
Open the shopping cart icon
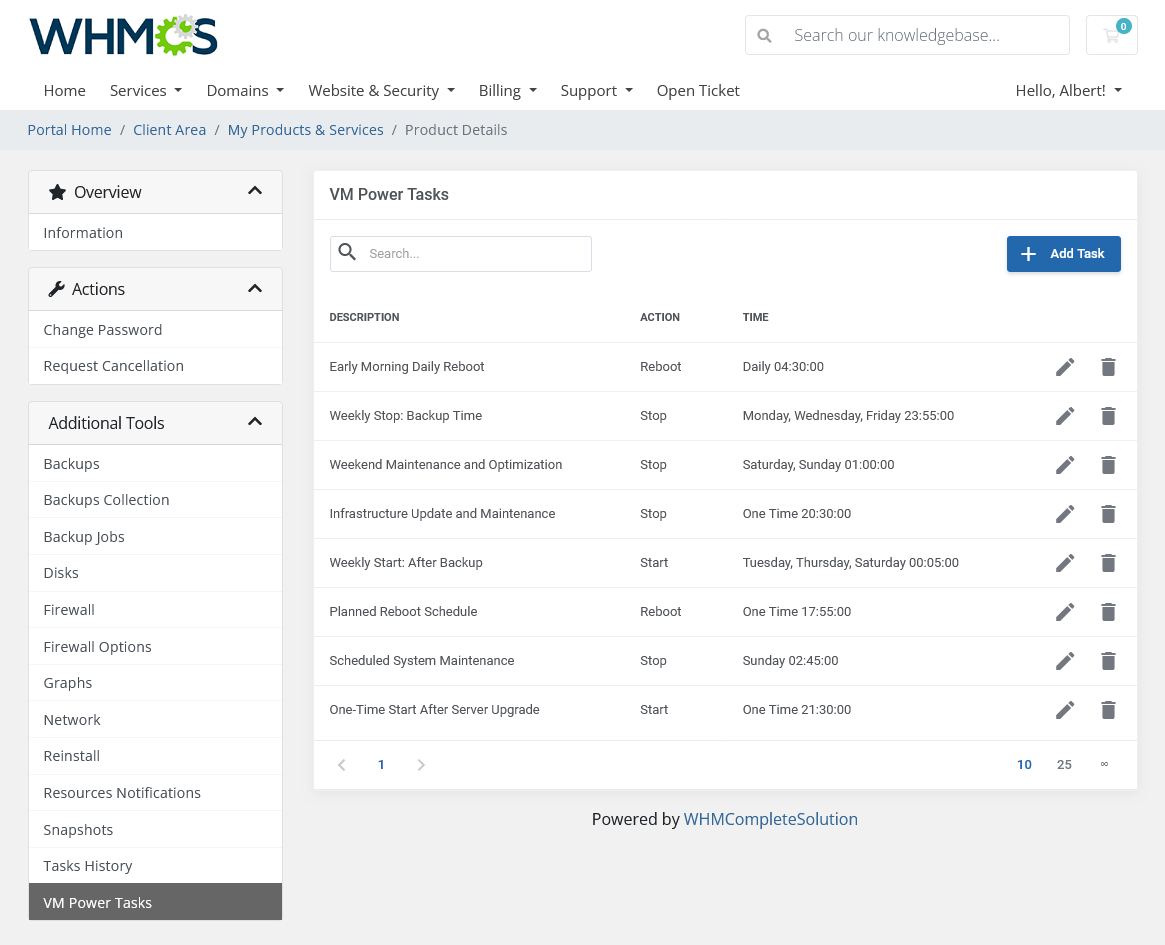(x=1111, y=35)
